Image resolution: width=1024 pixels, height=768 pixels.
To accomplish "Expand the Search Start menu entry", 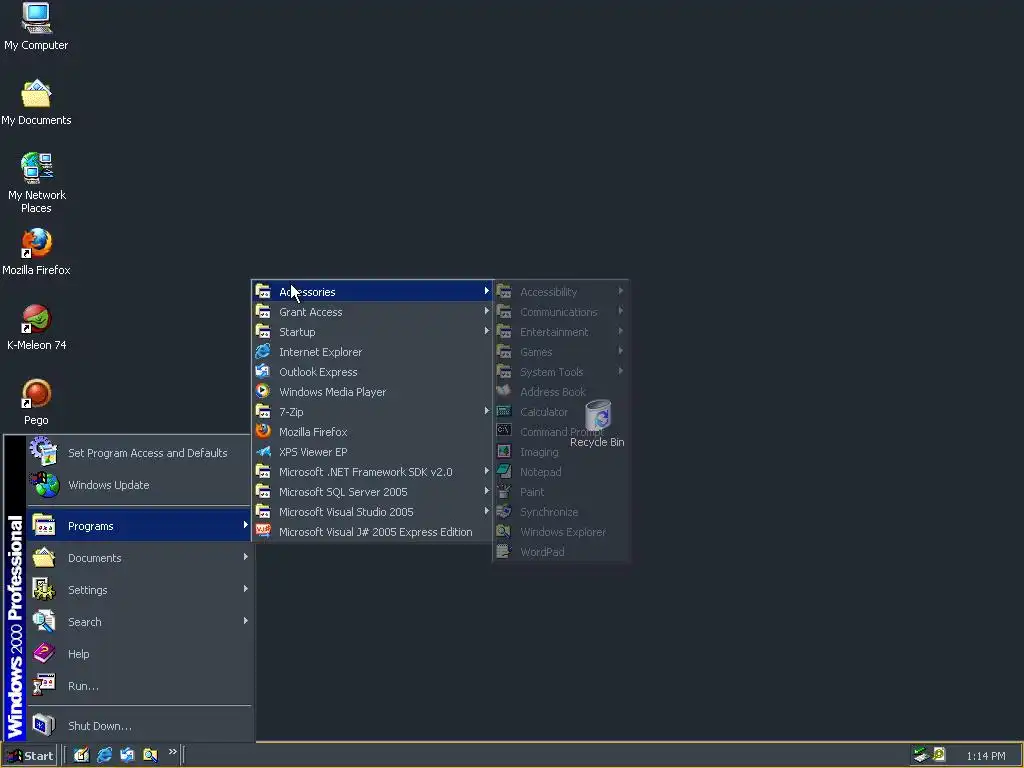I will 139,622.
